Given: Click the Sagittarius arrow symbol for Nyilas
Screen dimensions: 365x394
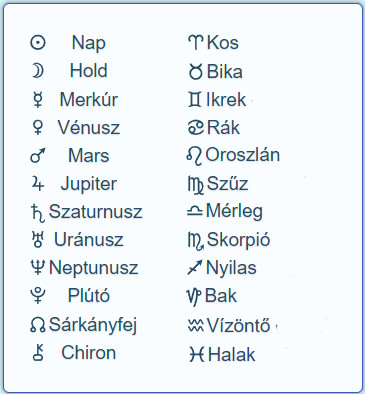Looking at the screenshot, I should tap(195, 268).
